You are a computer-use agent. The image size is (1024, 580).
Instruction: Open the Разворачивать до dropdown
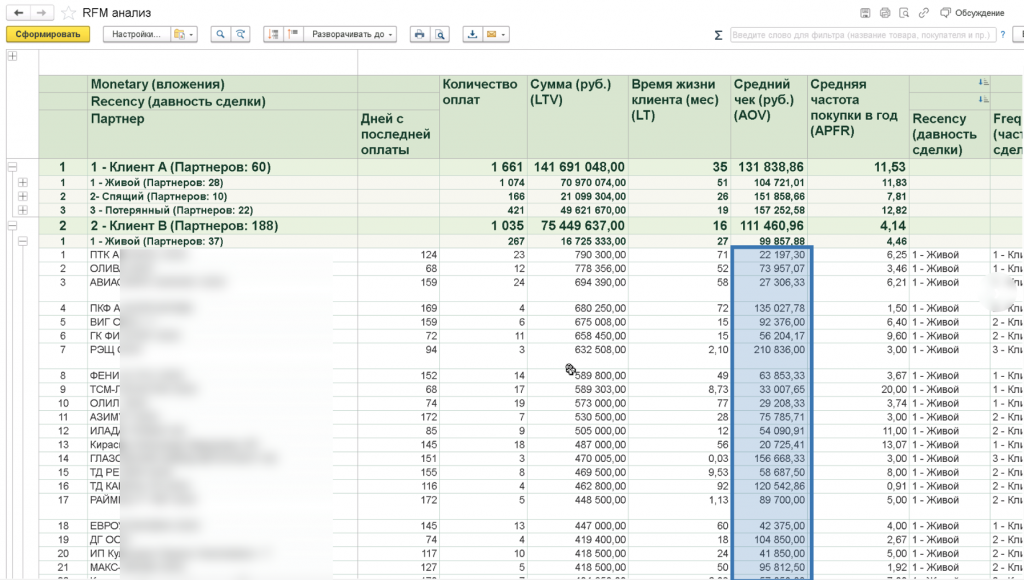point(351,34)
